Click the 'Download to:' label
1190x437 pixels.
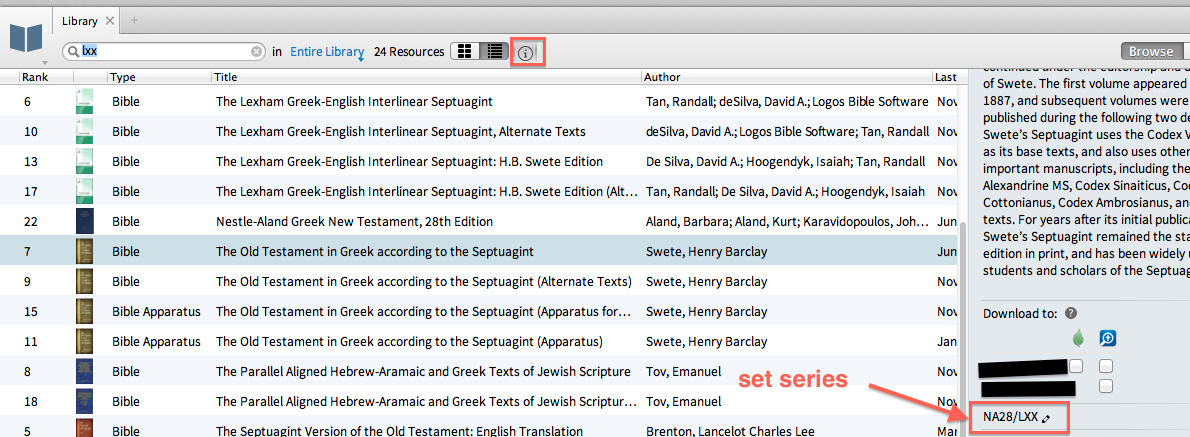coord(1021,313)
